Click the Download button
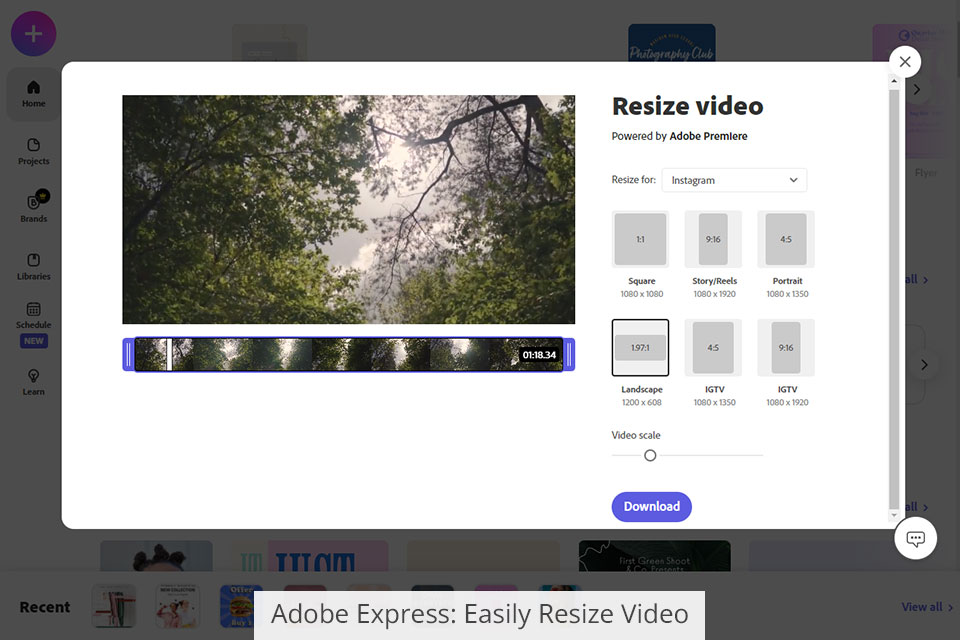 pyautogui.click(x=651, y=506)
